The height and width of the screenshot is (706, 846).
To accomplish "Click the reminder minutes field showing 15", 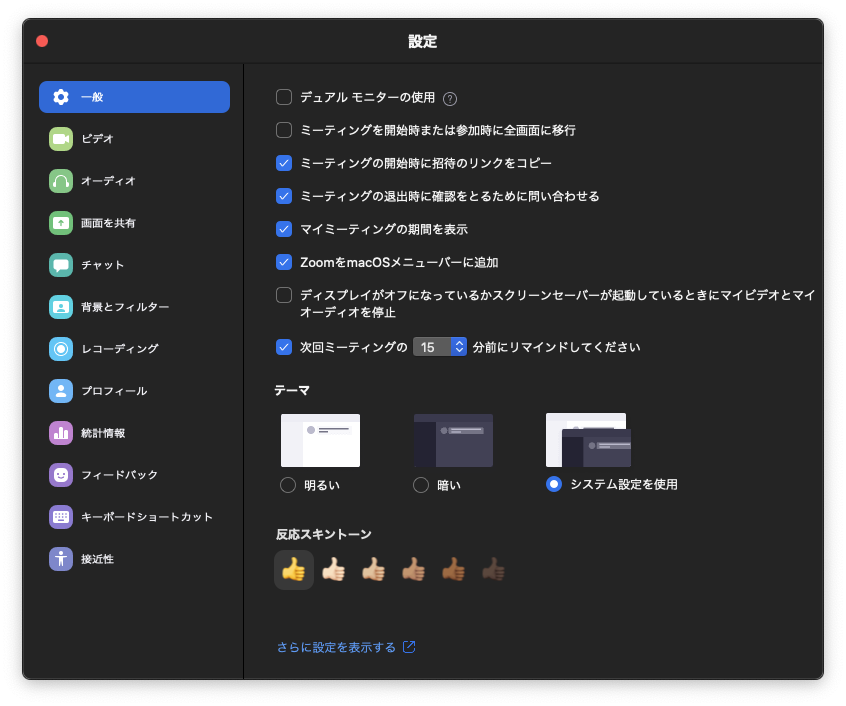I will (x=431, y=347).
